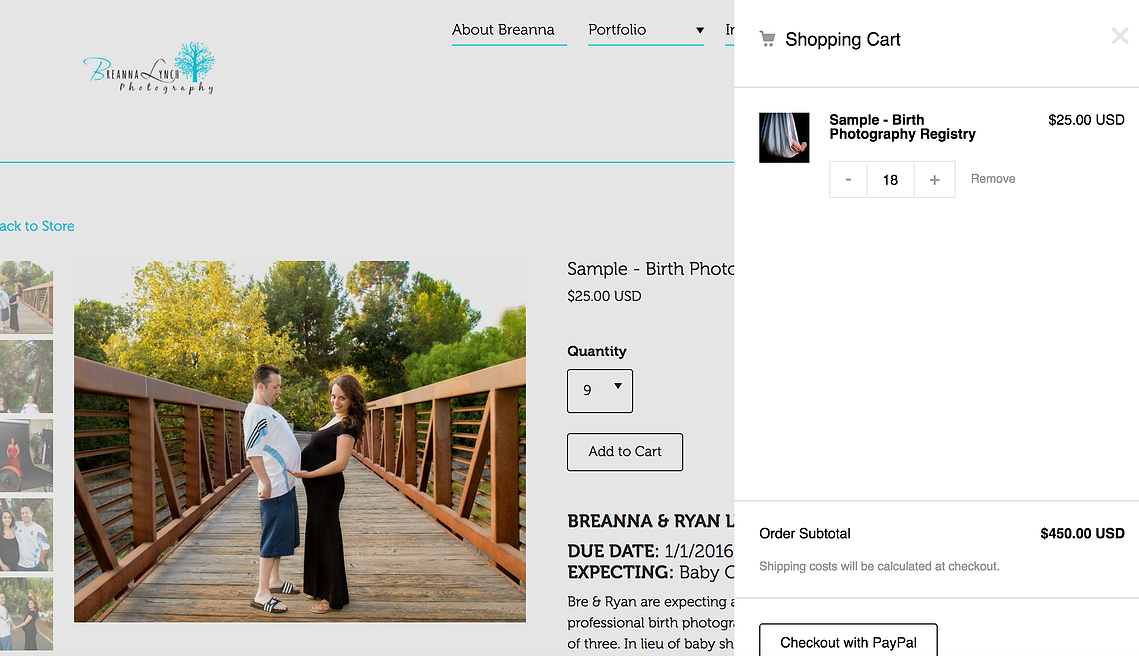Click the main bridge maternity photo
The width and height of the screenshot is (1139, 656).
pos(299,441)
